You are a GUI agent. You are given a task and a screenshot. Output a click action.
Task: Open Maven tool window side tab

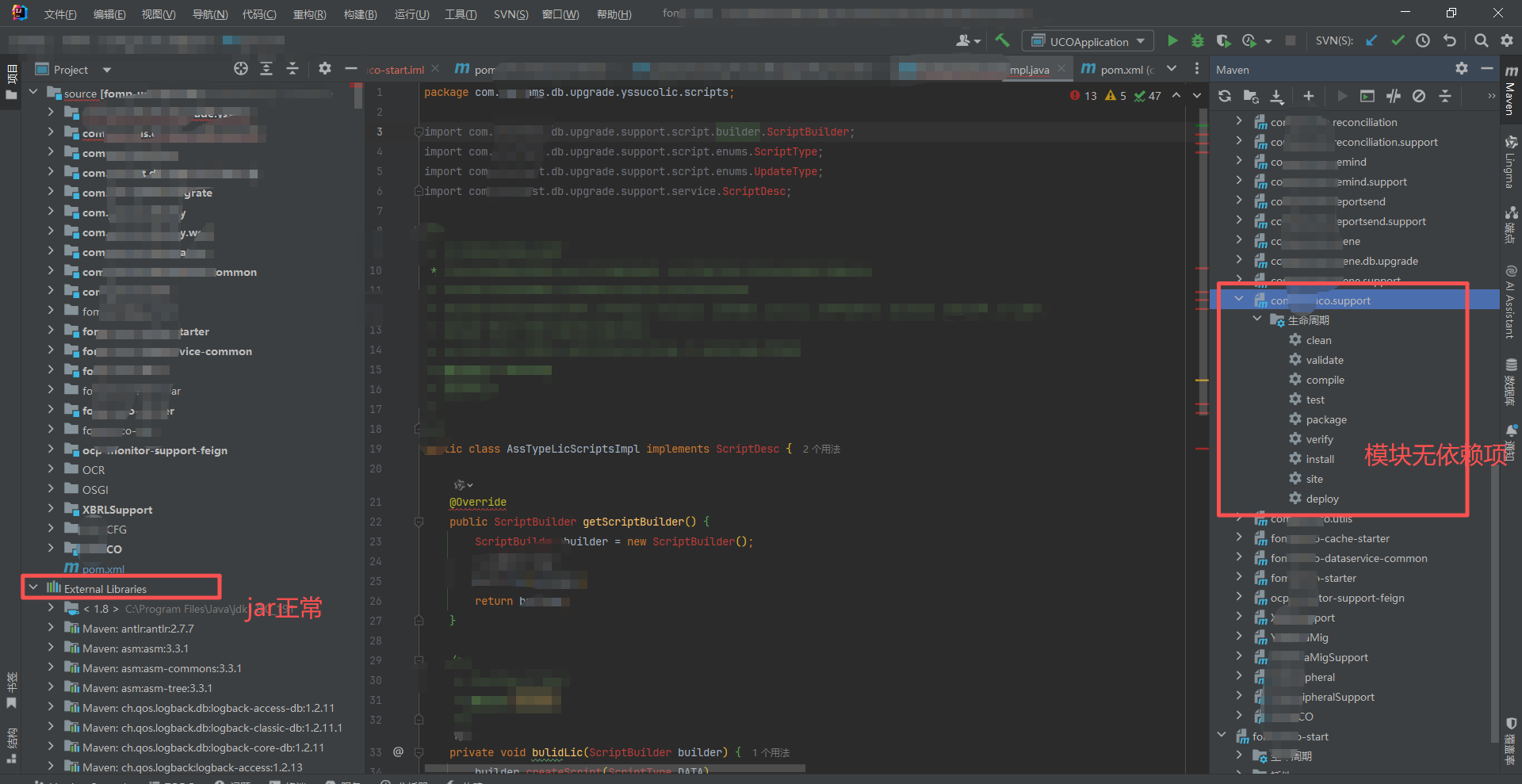coord(1511,91)
